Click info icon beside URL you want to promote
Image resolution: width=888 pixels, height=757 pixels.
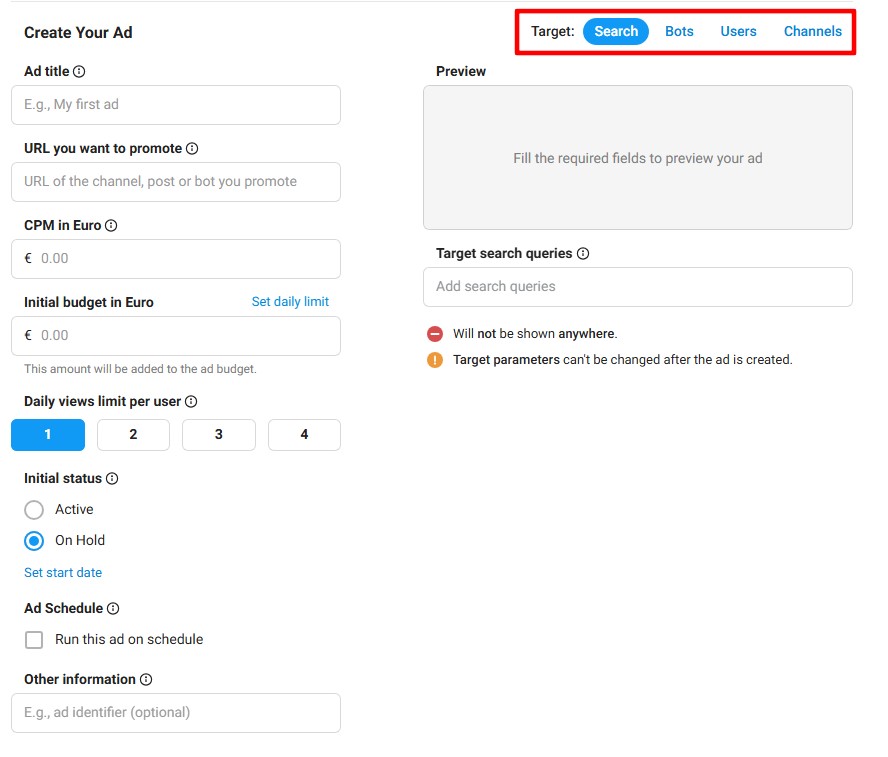click(192, 149)
